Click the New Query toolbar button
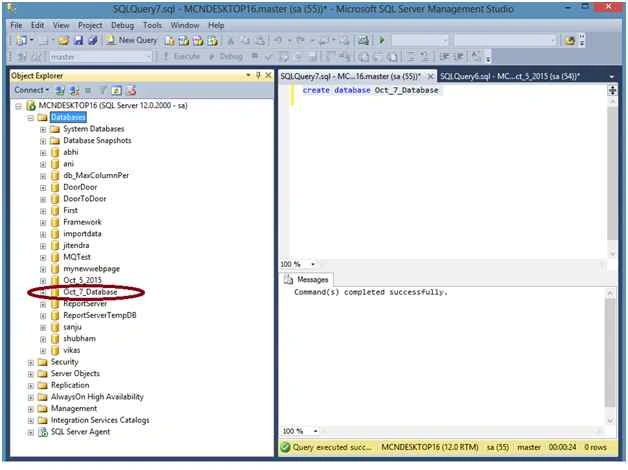This screenshot has height=470, width=628. click(x=131, y=40)
